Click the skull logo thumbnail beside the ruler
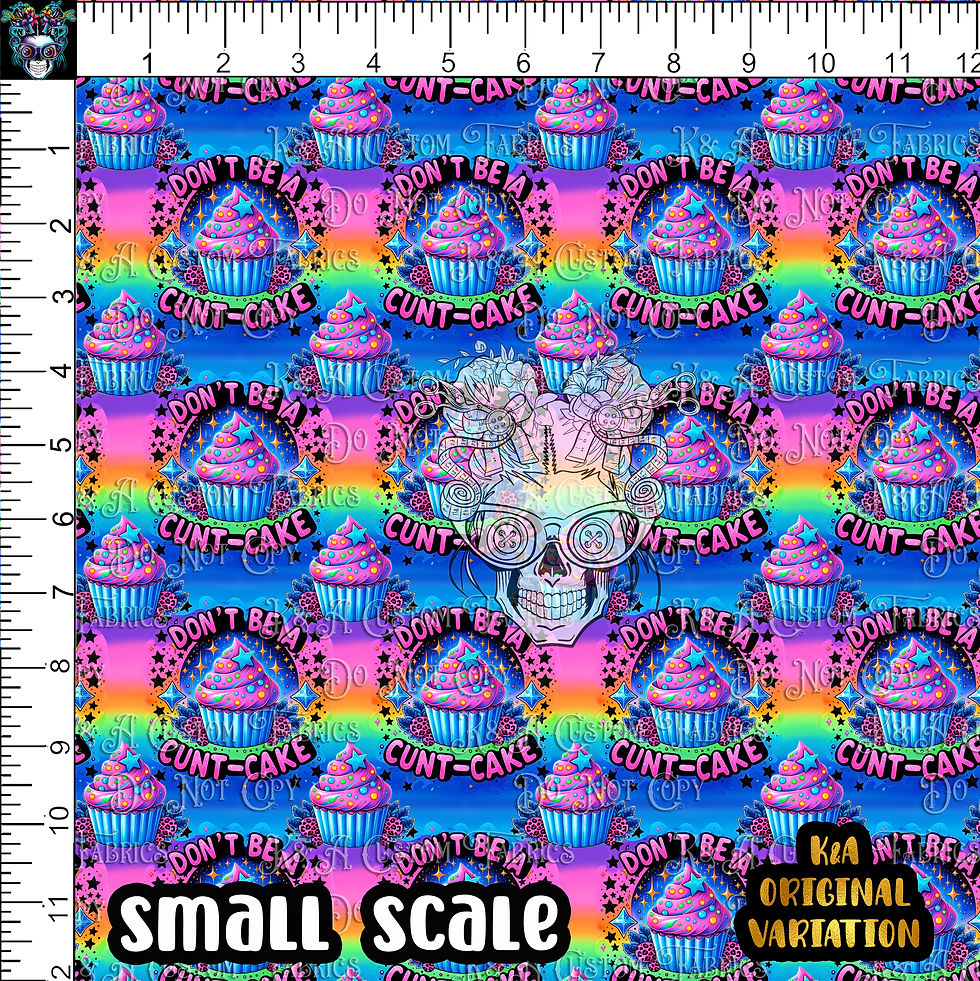Image resolution: width=980 pixels, height=981 pixels. pyautogui.click(x=38, y=39)
